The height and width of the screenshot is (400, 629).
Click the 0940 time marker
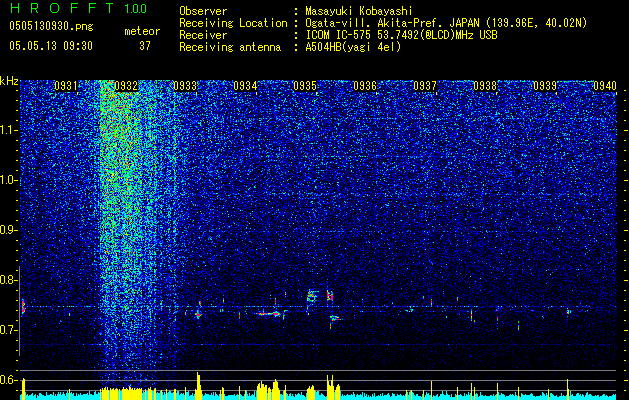click(x=605, y=86)
